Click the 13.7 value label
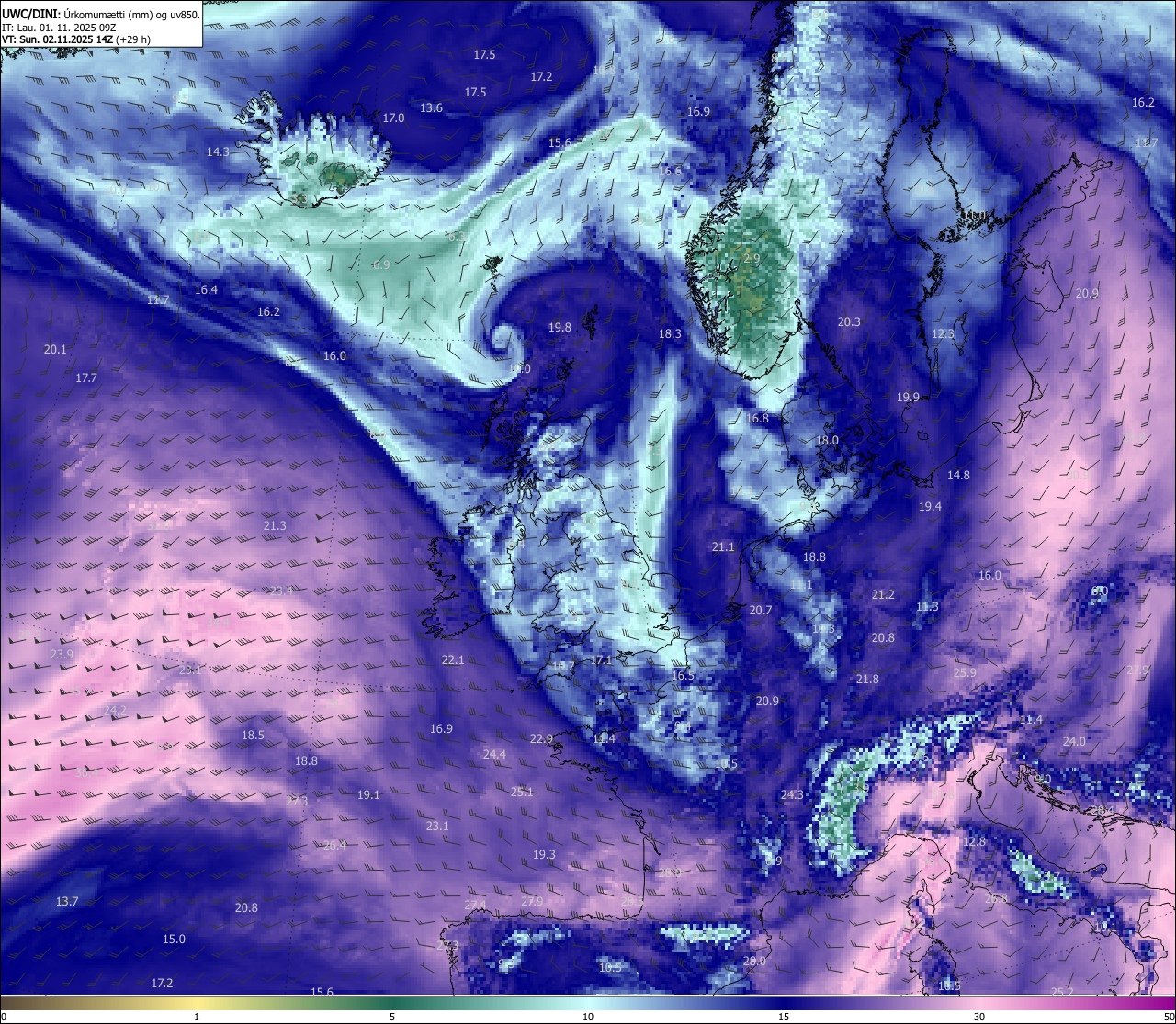Screen dimensions: 1176x1024 pyautogui.click(x=67, y=902)
